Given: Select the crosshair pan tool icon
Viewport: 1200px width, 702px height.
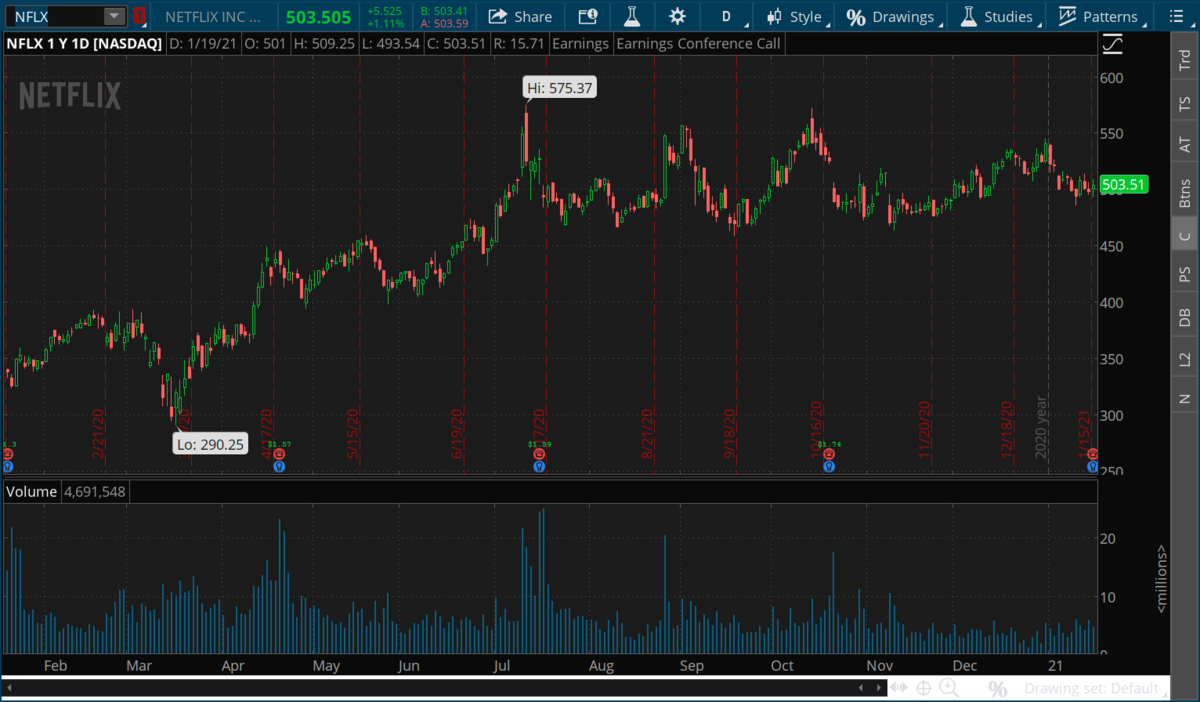Looking at the screenshot, I should tap(923, 688).
